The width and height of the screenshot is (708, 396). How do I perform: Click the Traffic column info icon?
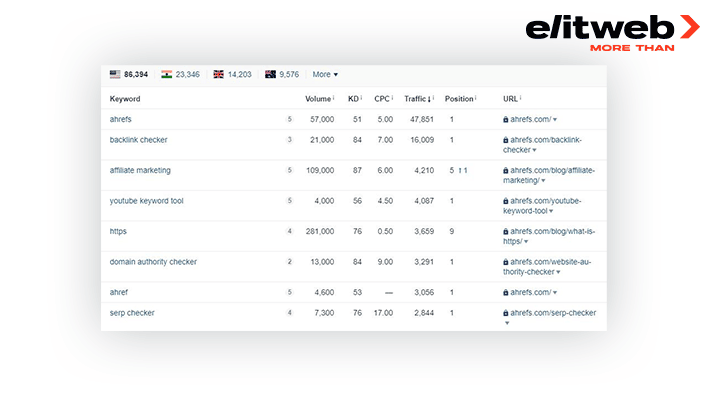point(433,98)
